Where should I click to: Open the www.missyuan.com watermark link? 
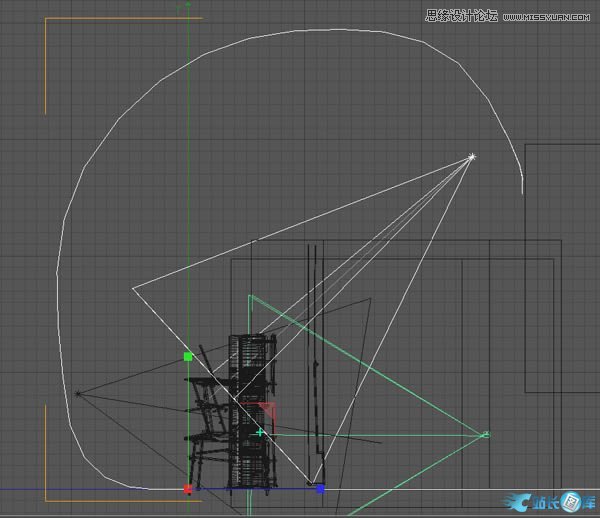546,16
